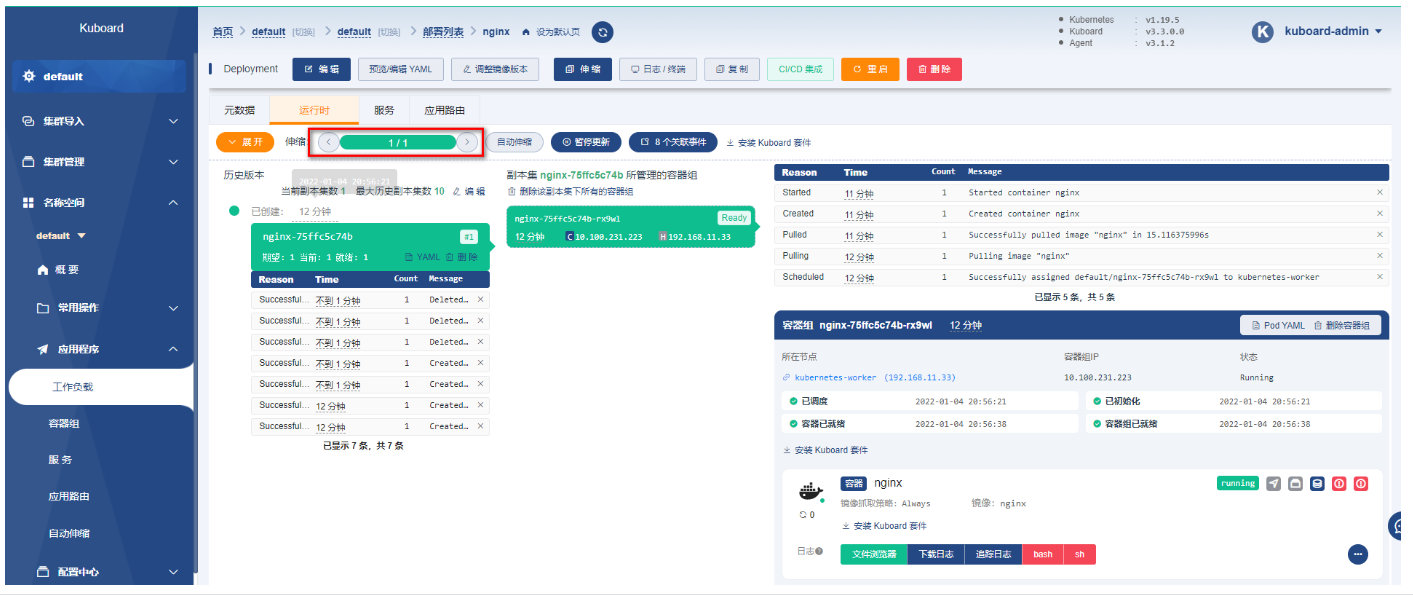Click the 设为默认页 home icon link
The image size is (1413, 595).
click(x=551, y=32)
